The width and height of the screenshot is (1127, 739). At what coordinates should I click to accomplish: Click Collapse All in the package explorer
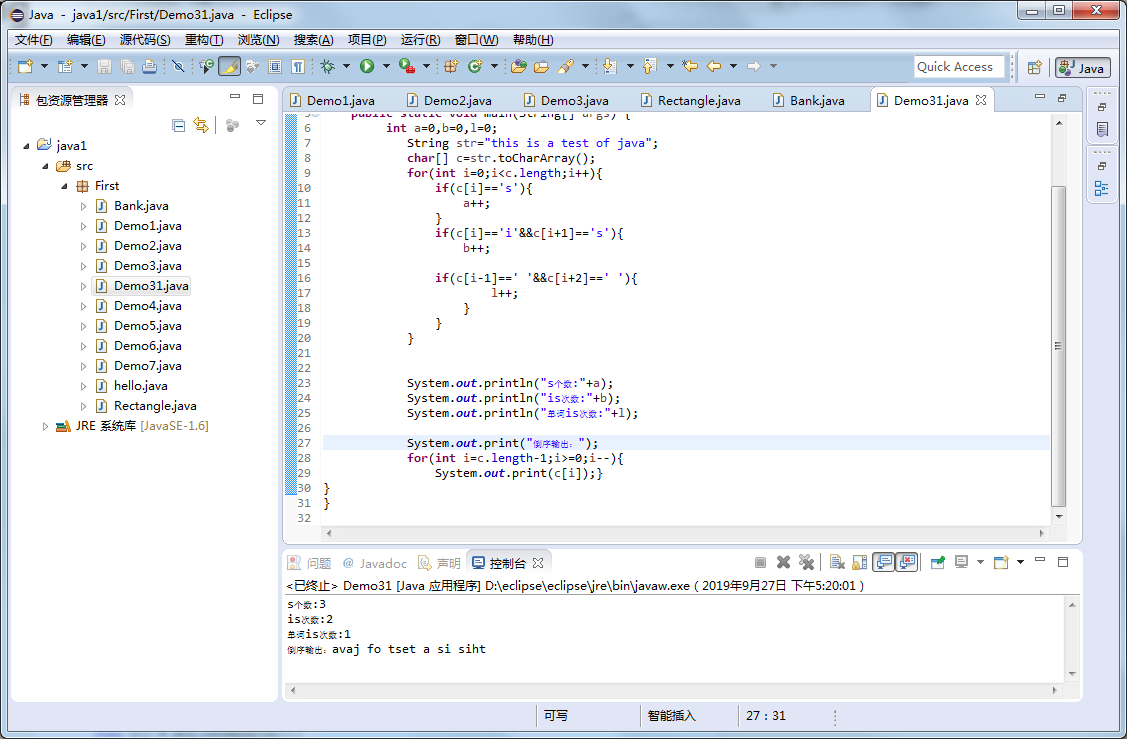[x=179, y=126]
